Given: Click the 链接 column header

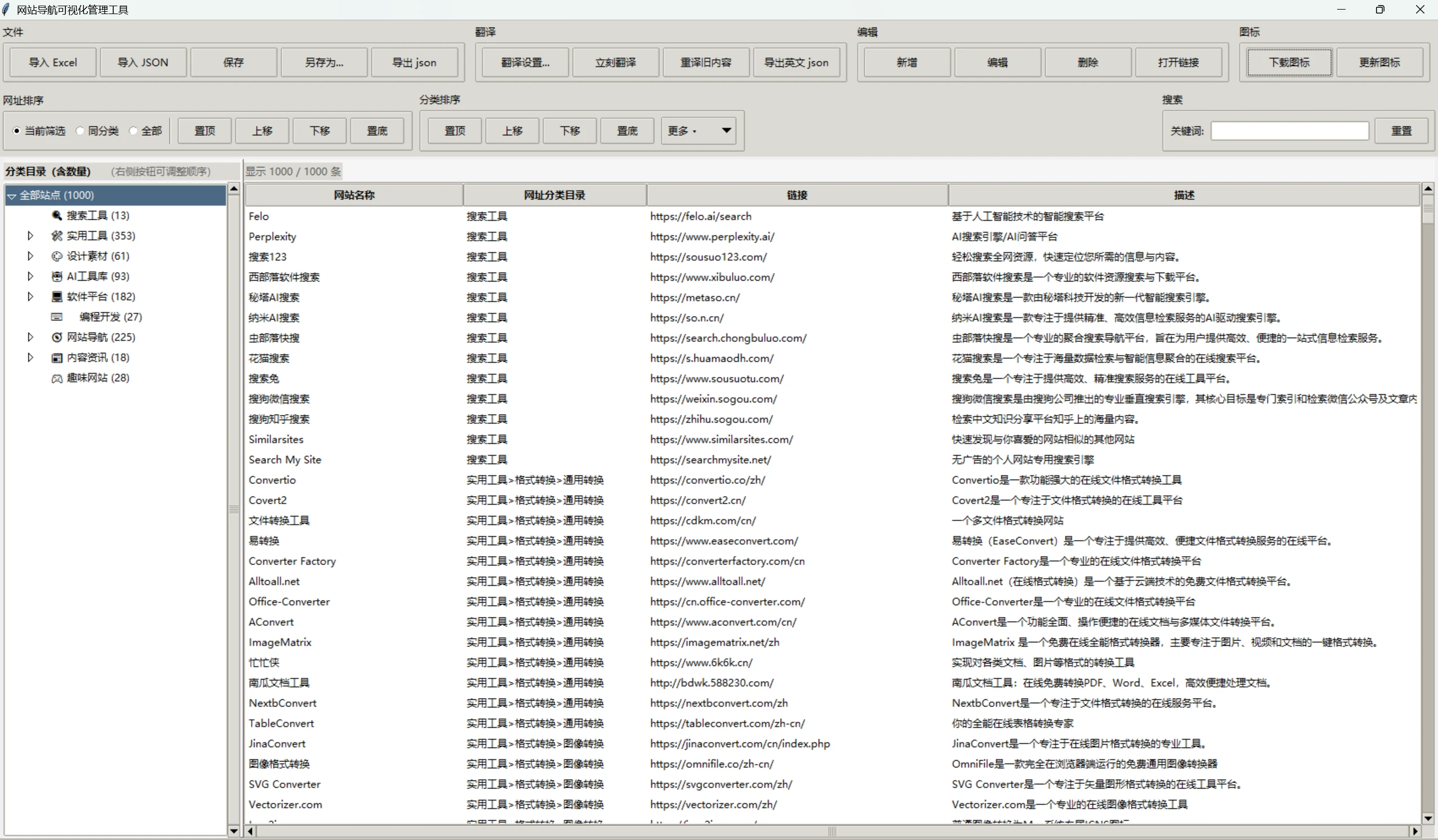Looking at the screenshot, I should tap(797, 195).
